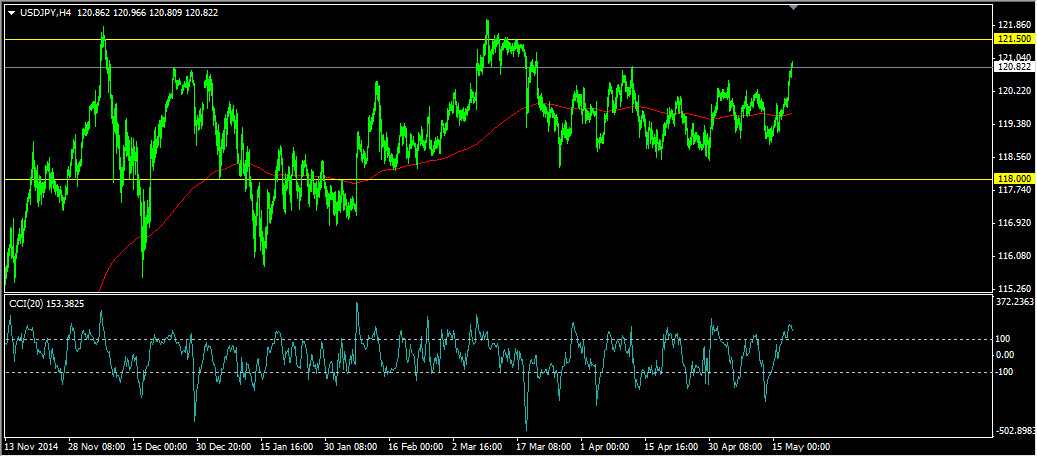Click the 15 Dec 00:00 date label

162,446
